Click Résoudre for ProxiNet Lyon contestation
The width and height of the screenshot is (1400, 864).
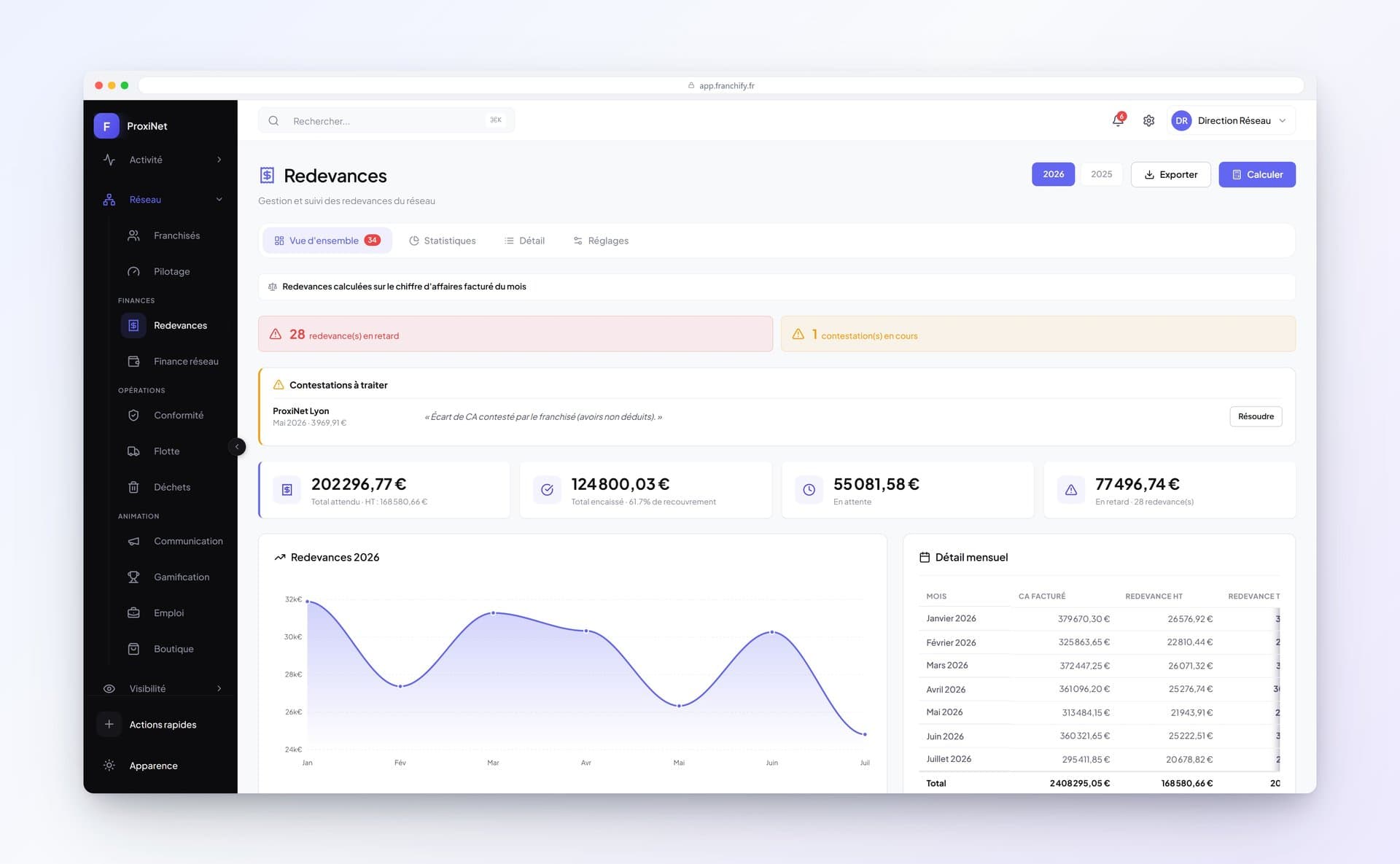coord(1256,416)
